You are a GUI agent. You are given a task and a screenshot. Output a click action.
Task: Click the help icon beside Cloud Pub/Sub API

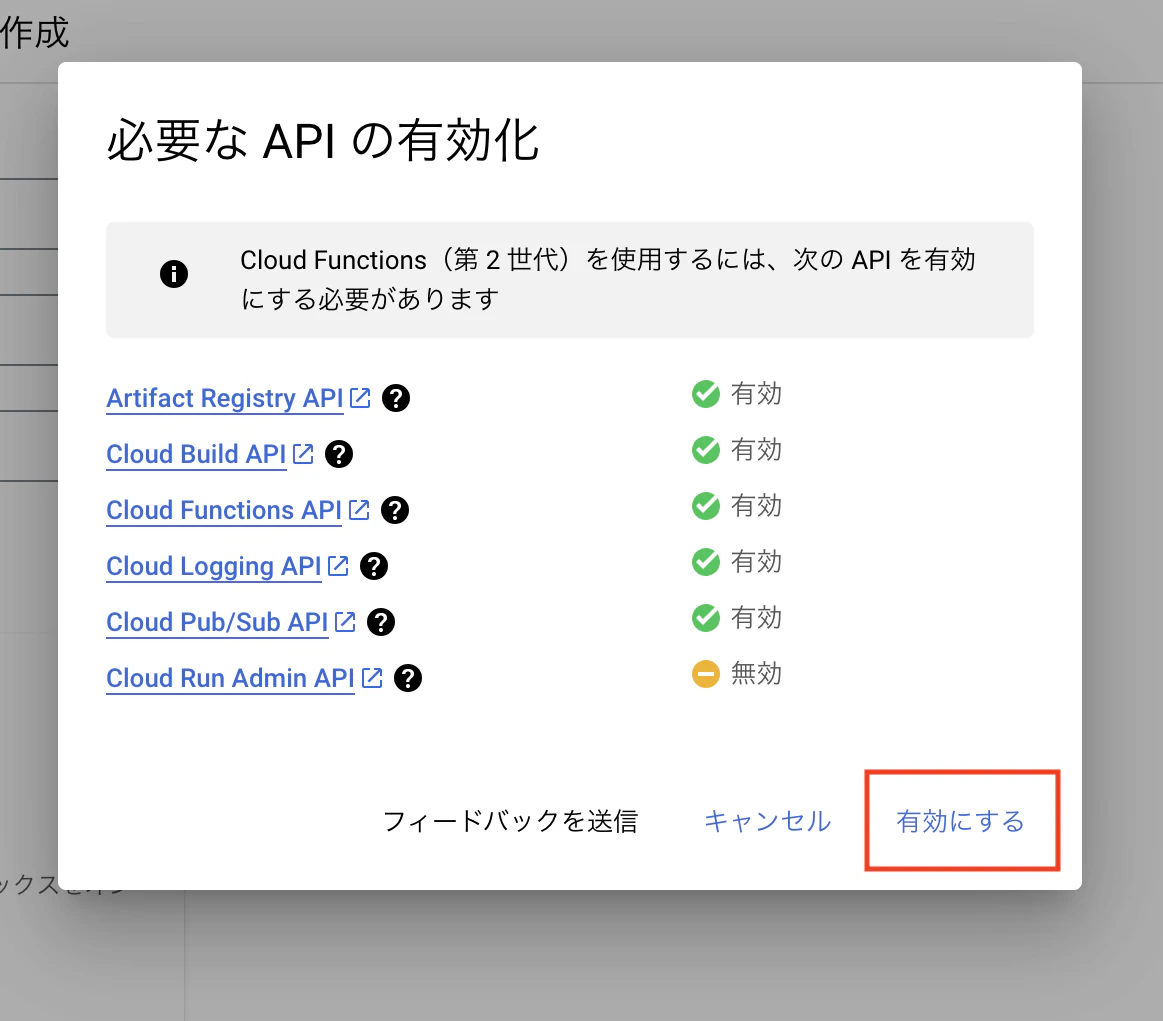(380, 622)
